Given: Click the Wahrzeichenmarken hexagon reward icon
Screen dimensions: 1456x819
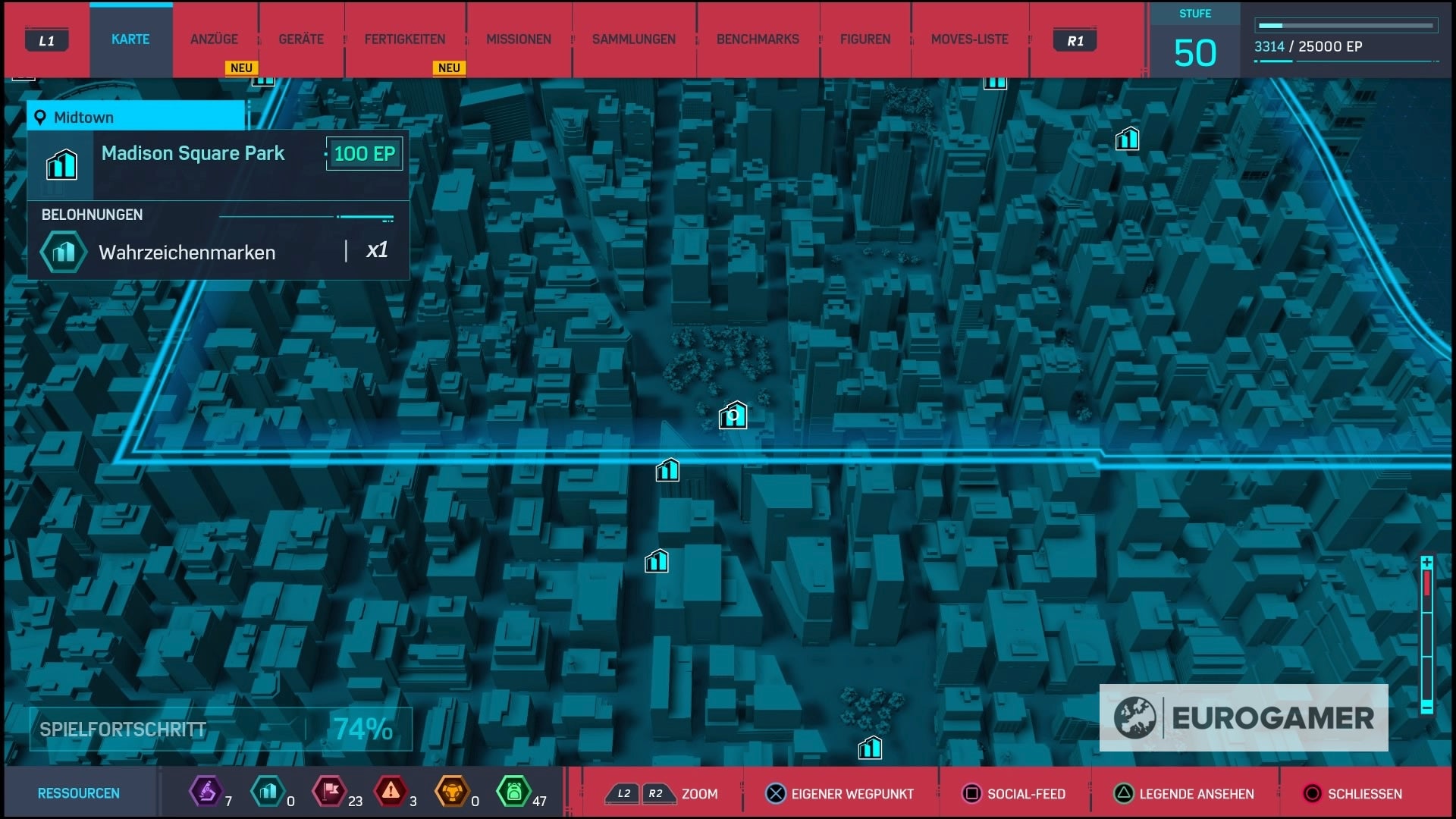Looking at the screenshot, I should pyautogui.click(x=64, y=252).
